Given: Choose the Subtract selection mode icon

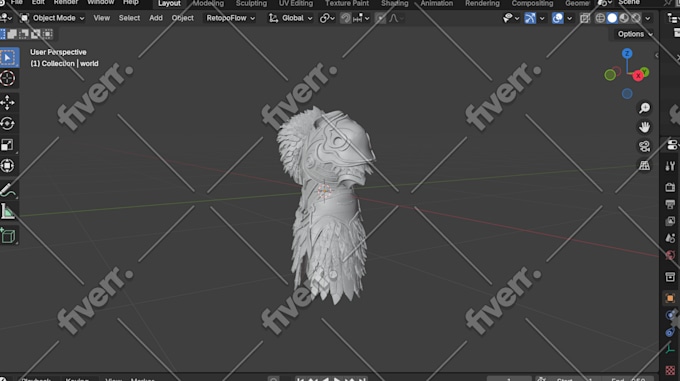Looking at the screenshot, I should coord(24,34).
